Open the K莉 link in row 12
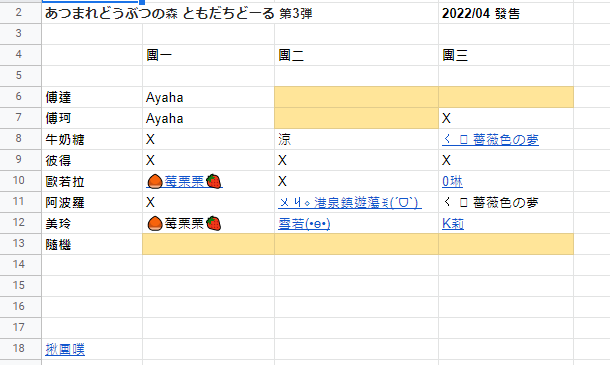610x365 pixels. [x=453, y=223]
